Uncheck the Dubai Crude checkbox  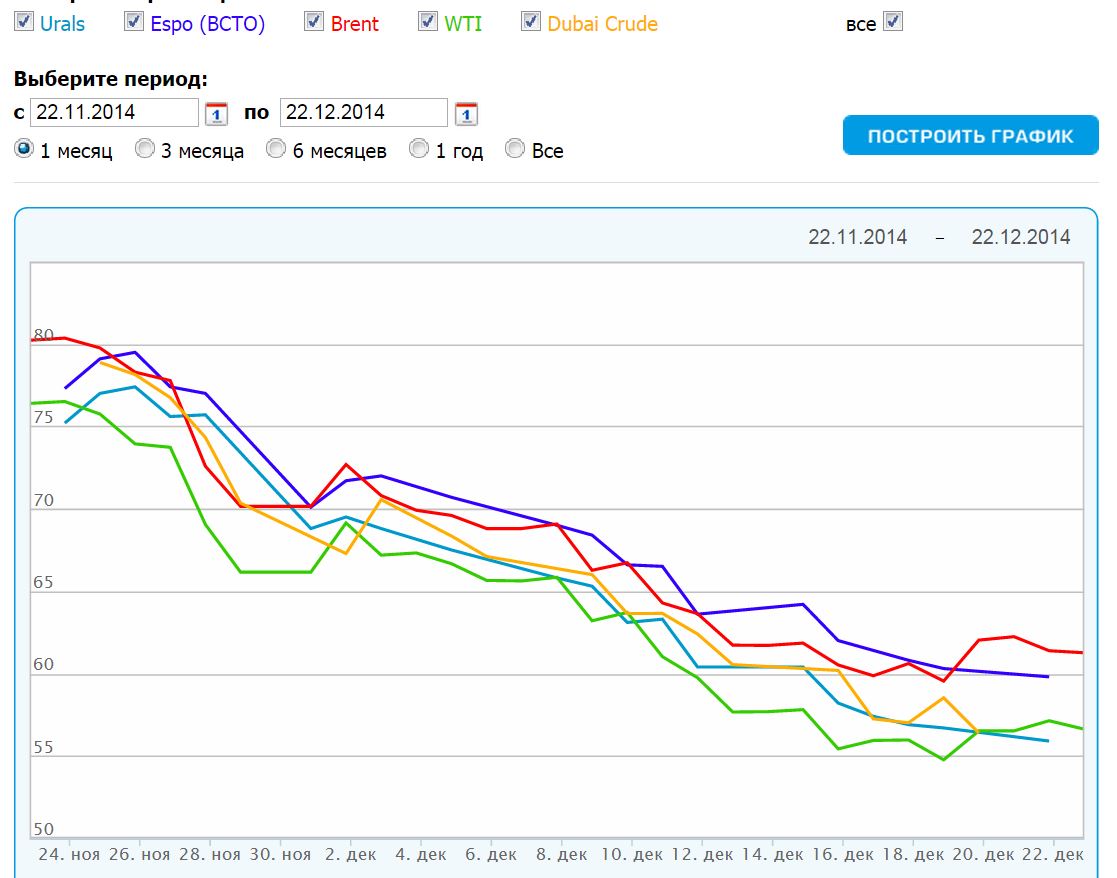[x=531, y=21]
